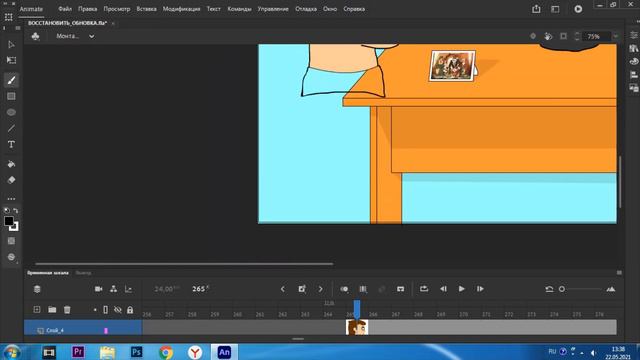The width and height of the screenshot is (640, 360).
Task: Select the Eraser tool
Action: click(x=11, y=180)
